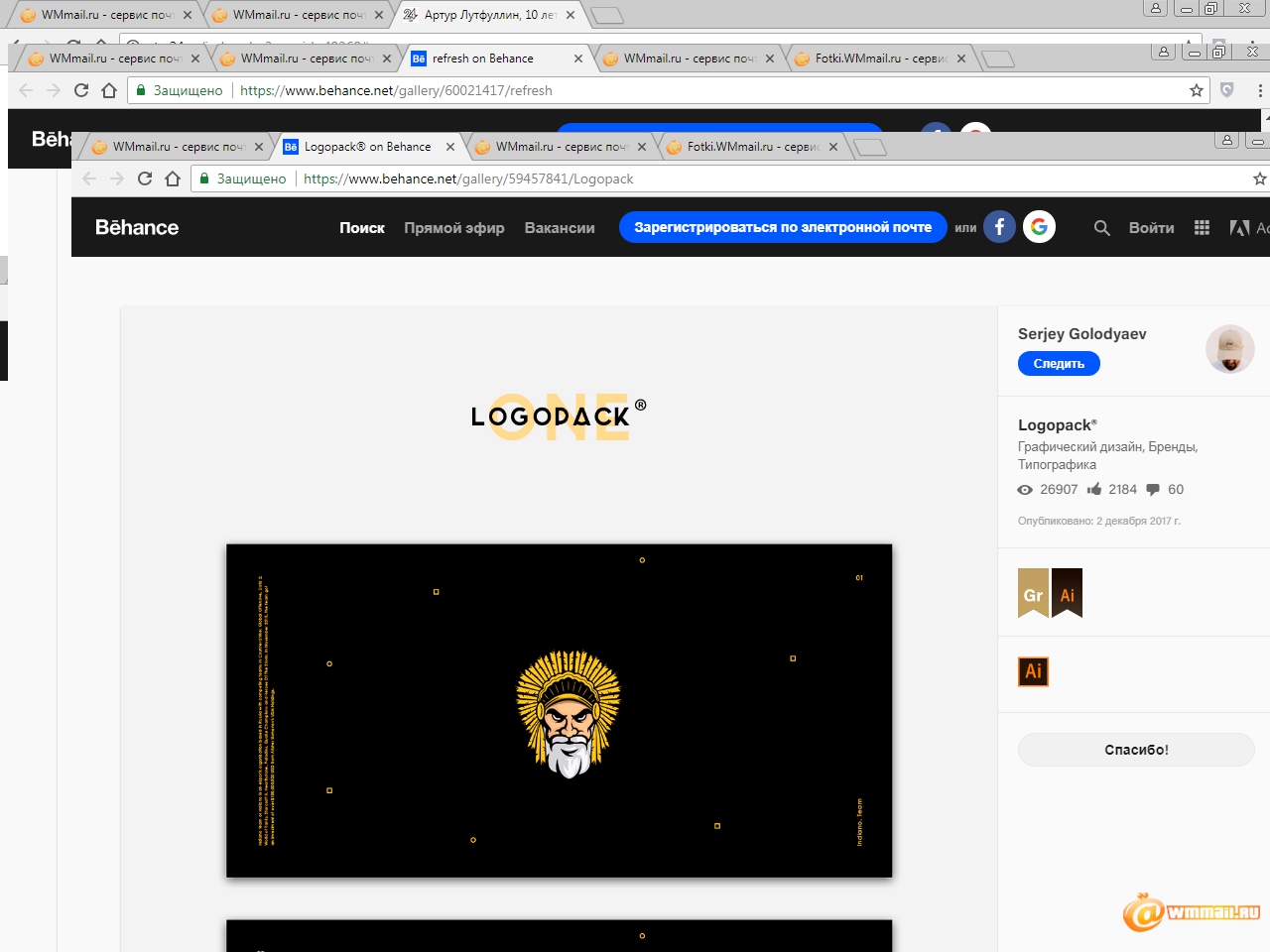Click the views eye icon
This screenshot has height=952, width=1270.
[x=1025, y=490]
